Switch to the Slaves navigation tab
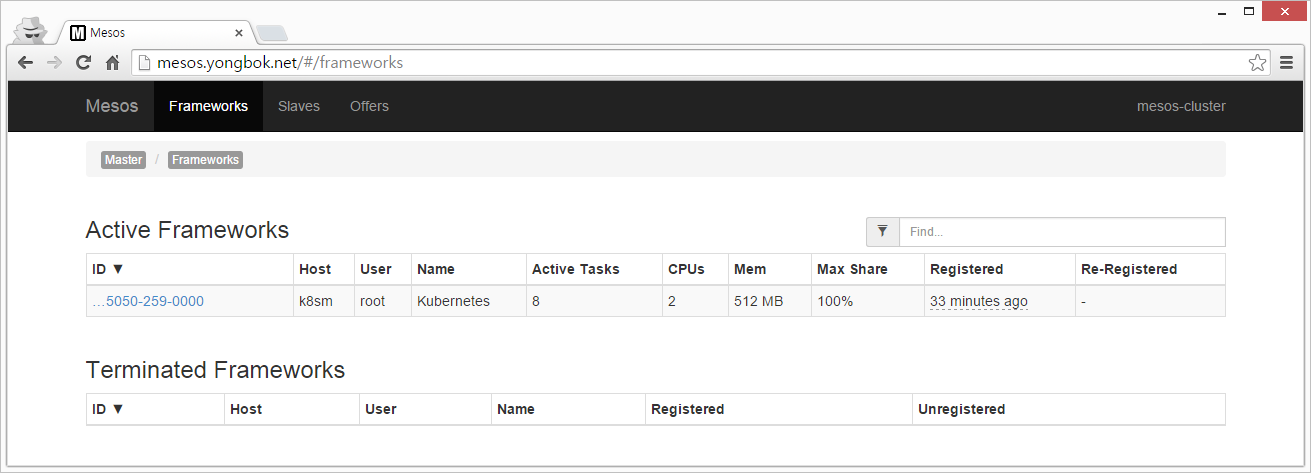Screen dimensions: 1311x473 [x=299, y=106]
